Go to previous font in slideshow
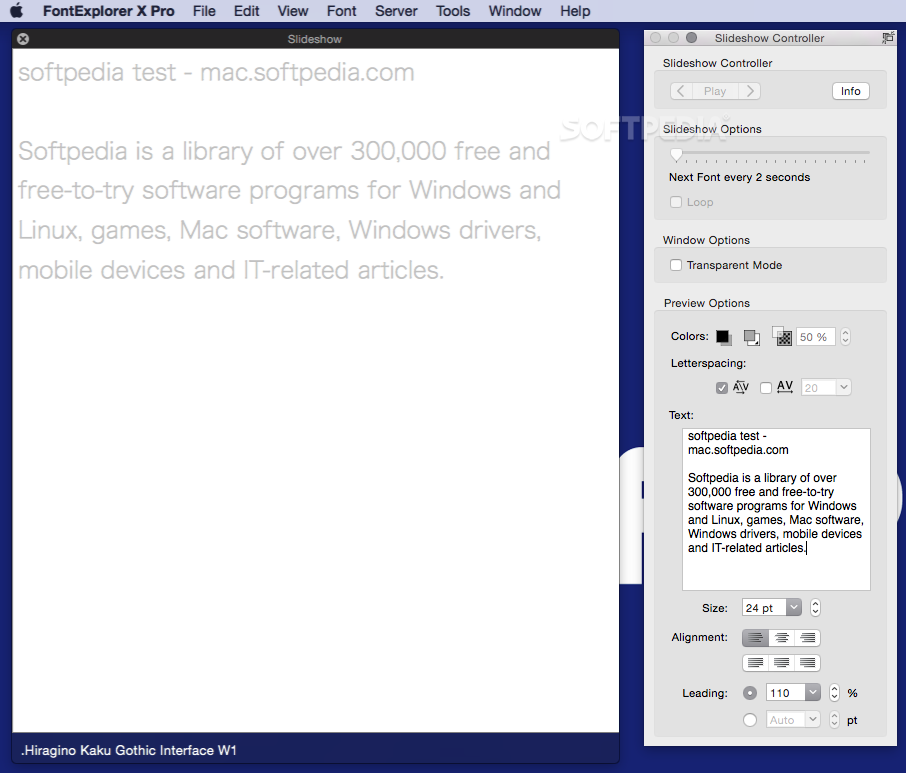The image size is (906, 773). (x=681, y=91)
